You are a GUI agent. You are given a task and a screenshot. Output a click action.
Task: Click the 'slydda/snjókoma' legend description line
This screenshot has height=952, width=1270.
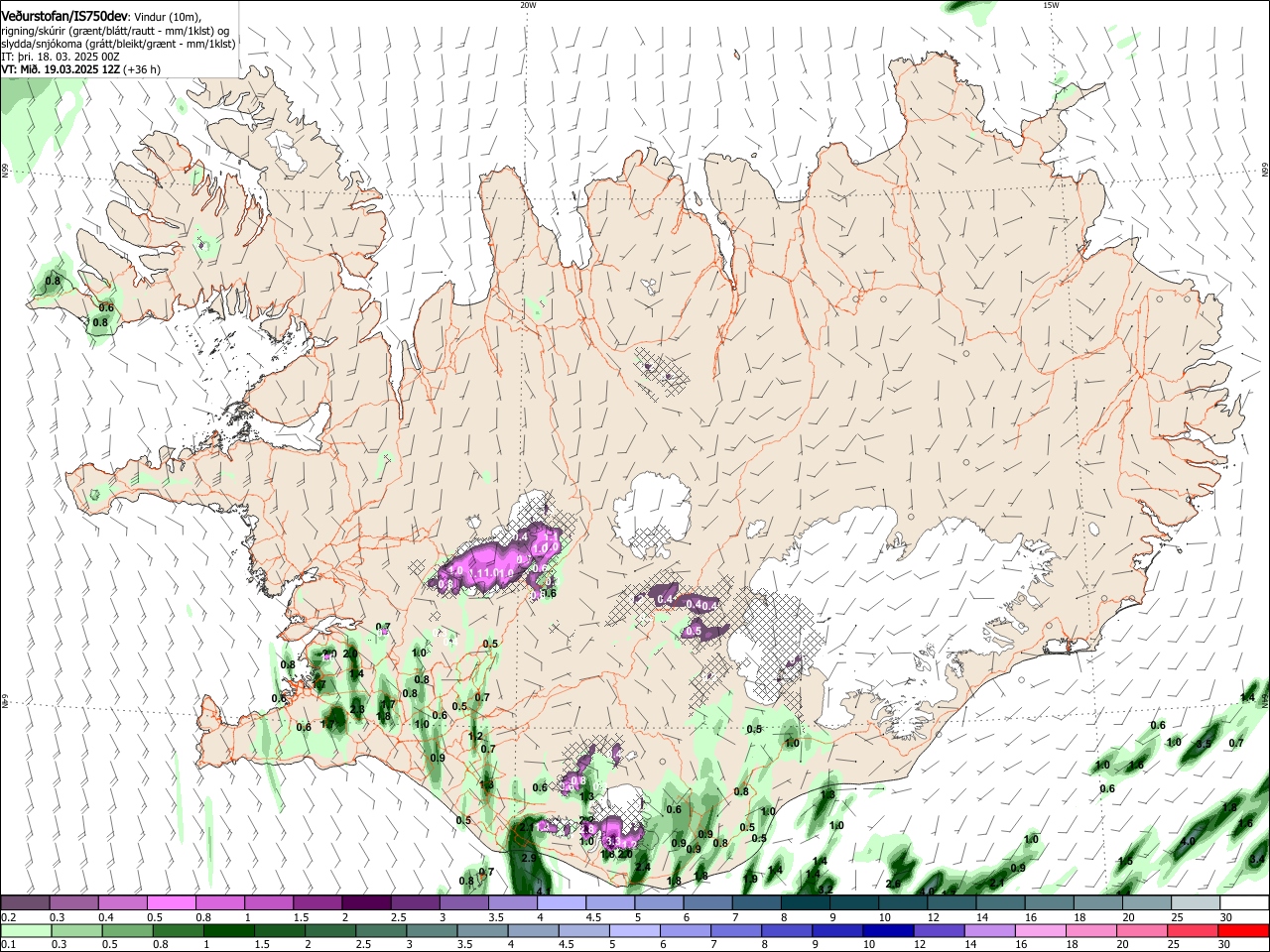pos(118,44)
